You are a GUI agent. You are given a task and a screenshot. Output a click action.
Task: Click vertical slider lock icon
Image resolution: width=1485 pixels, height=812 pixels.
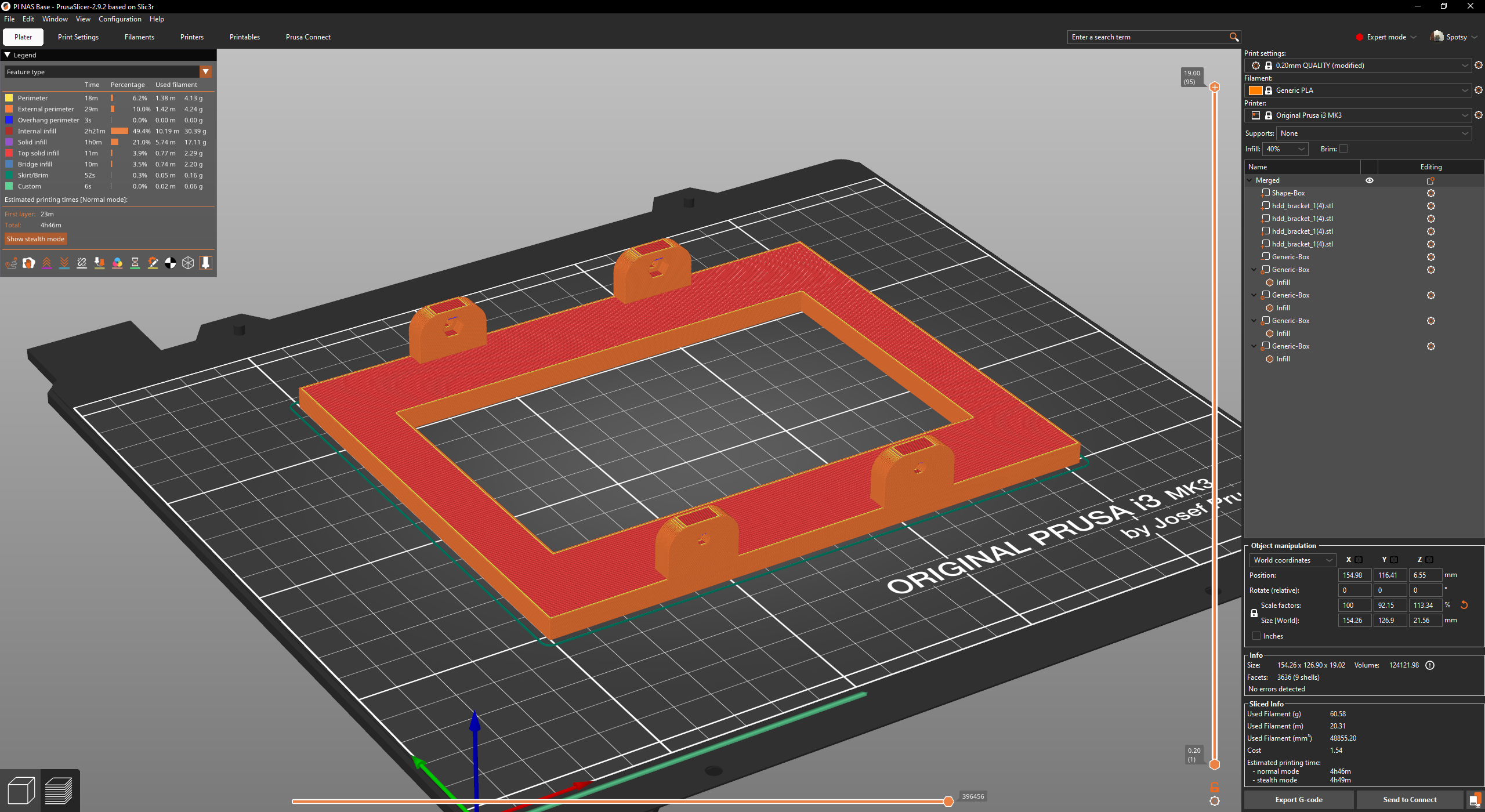1215,787
